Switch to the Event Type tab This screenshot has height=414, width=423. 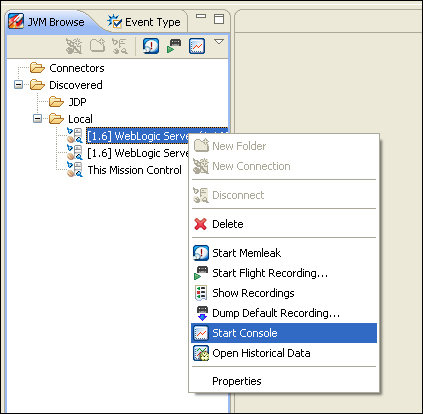point(144,22)
